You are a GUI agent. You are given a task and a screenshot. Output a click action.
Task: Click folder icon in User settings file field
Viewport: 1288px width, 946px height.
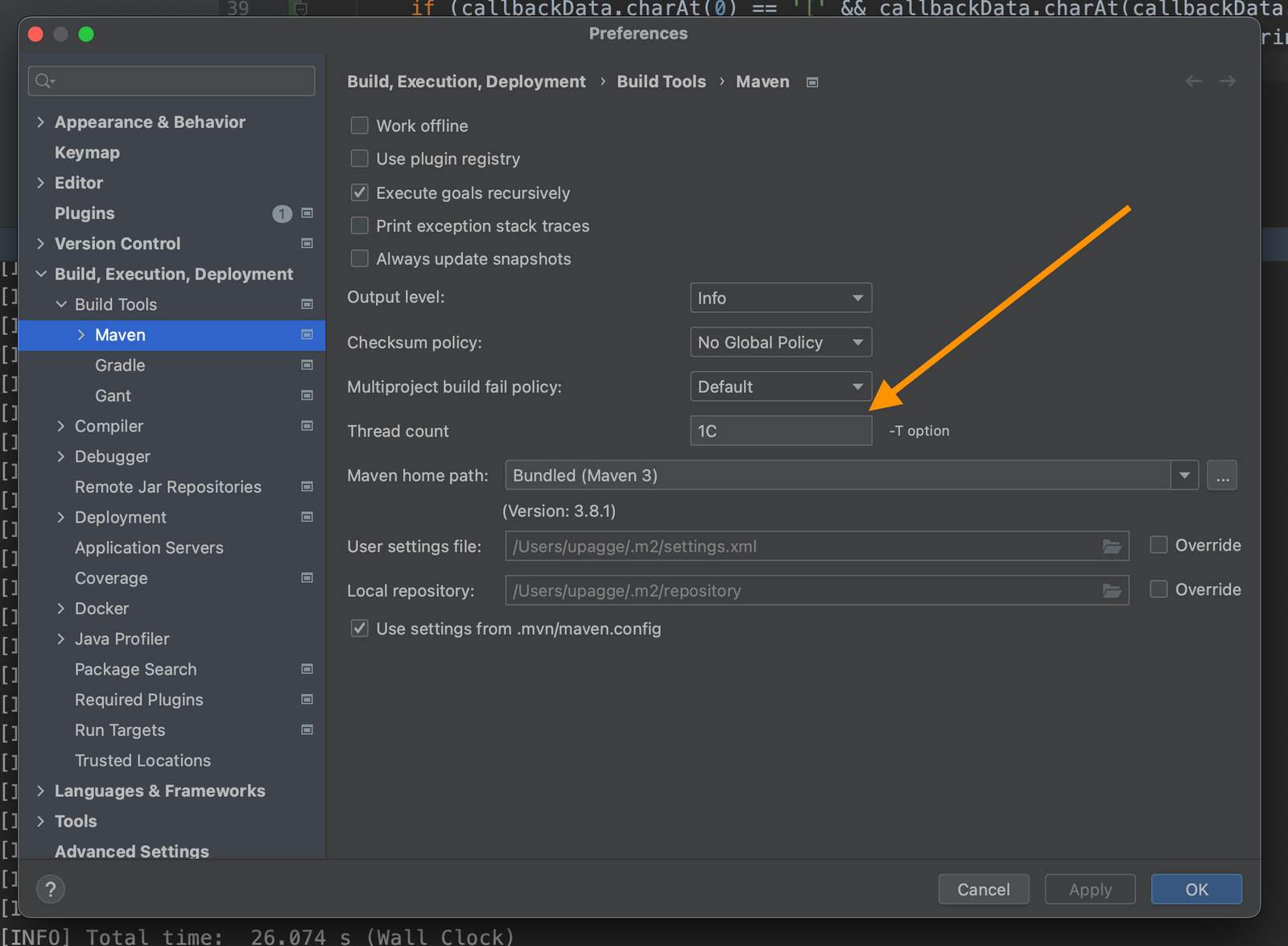tap(1112, 547)
